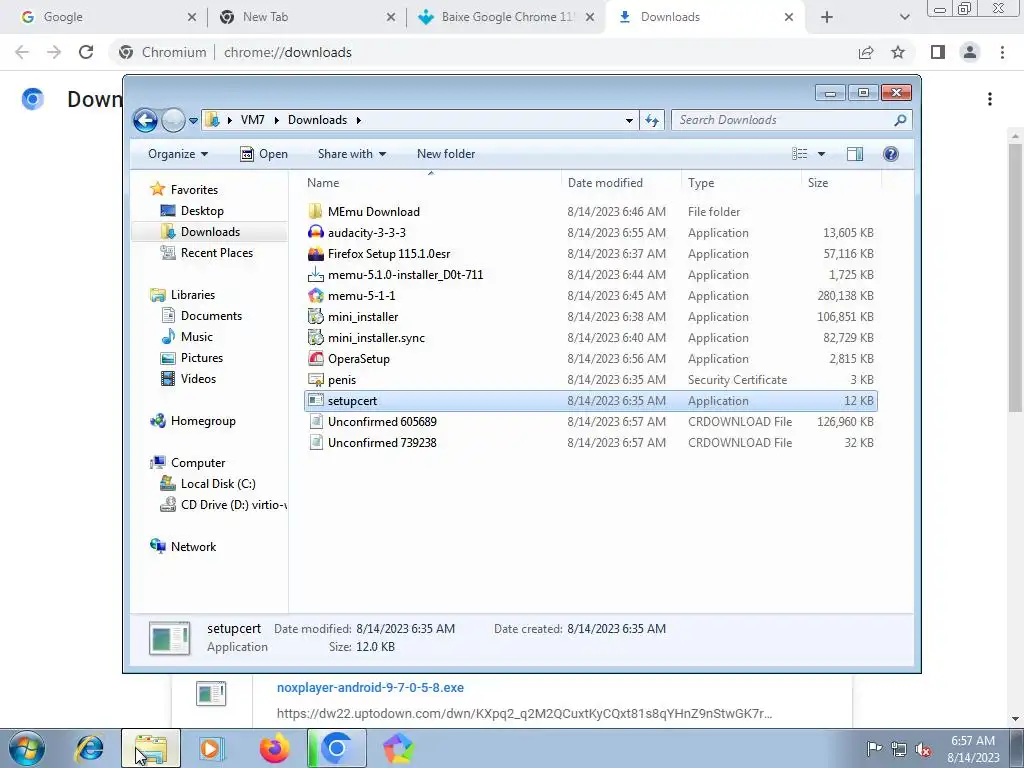
Task: Click the search magnifier icon
Action: pos(900,120)
